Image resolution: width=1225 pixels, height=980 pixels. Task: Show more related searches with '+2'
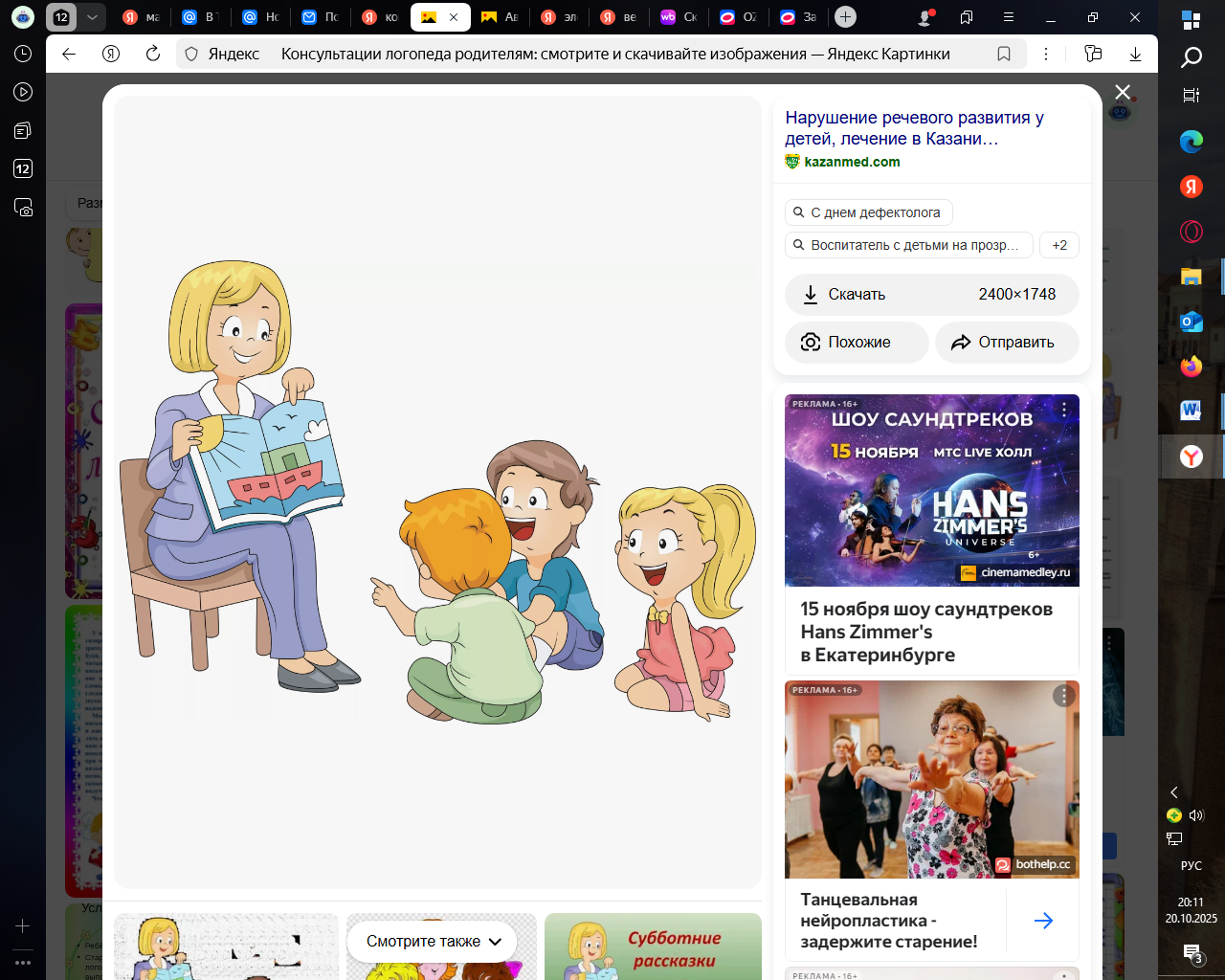1059,245
